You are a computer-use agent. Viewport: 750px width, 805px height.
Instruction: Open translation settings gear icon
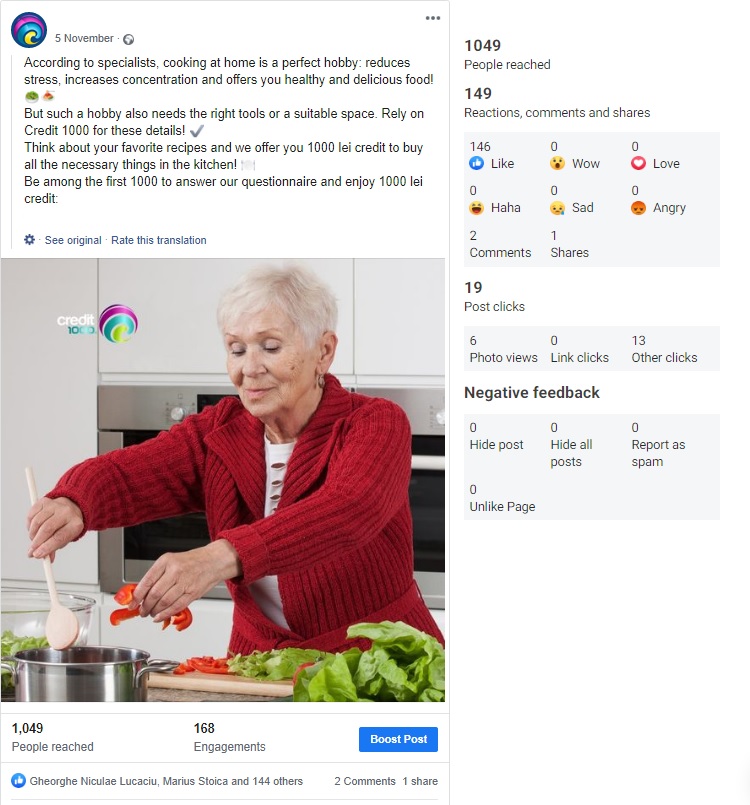[x=29, y=240]
